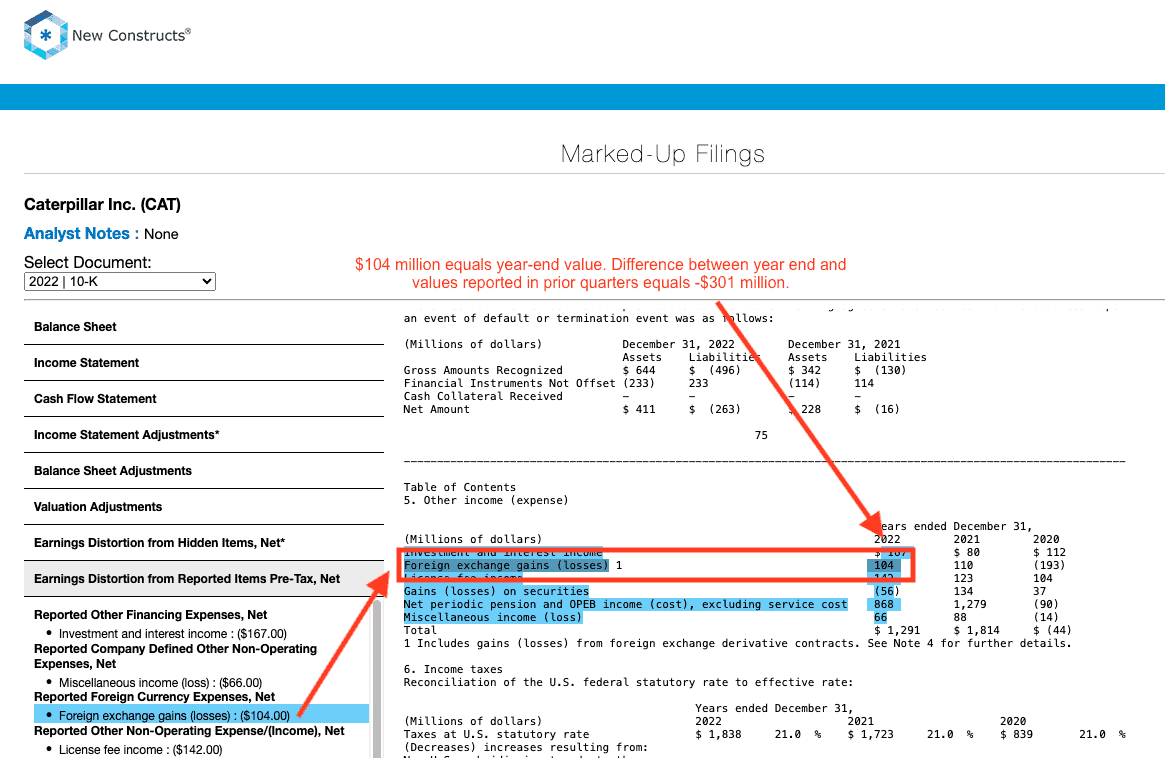Screen dimensions: 1165x758
Task: Open Balance Sheet Adjustments section
Action: click(204, 471)
